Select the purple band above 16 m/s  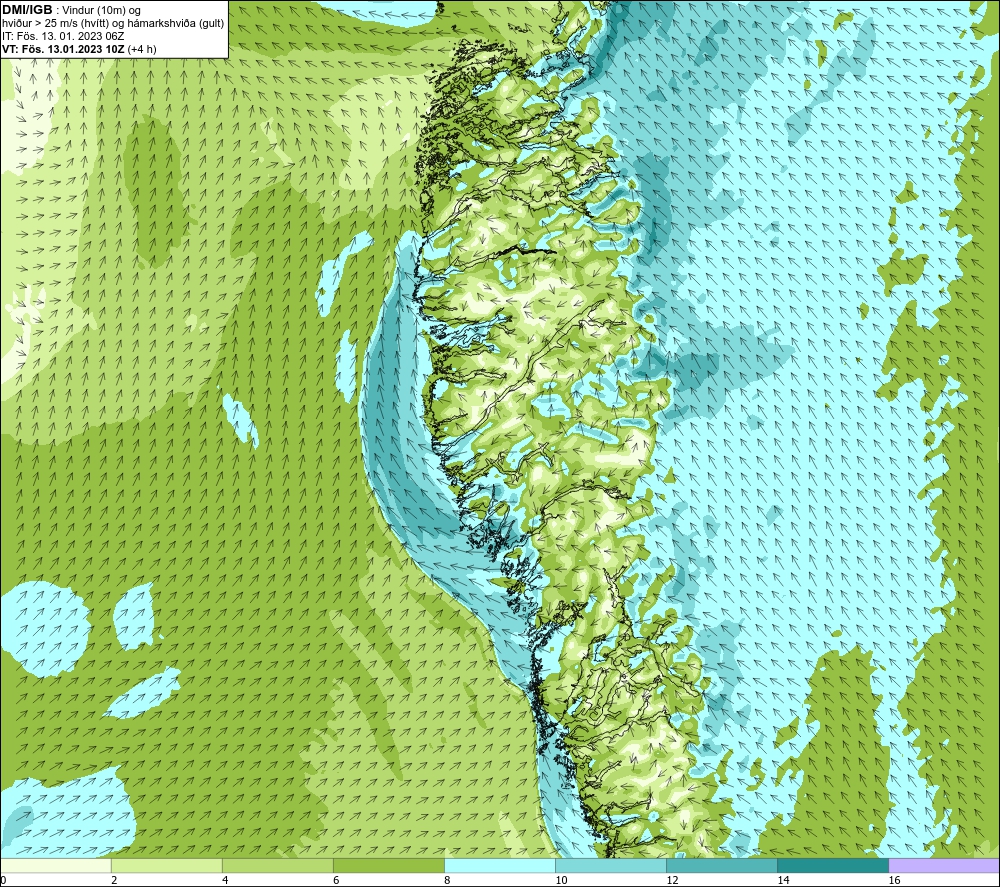pyautogui.click(x=944, y=865)
